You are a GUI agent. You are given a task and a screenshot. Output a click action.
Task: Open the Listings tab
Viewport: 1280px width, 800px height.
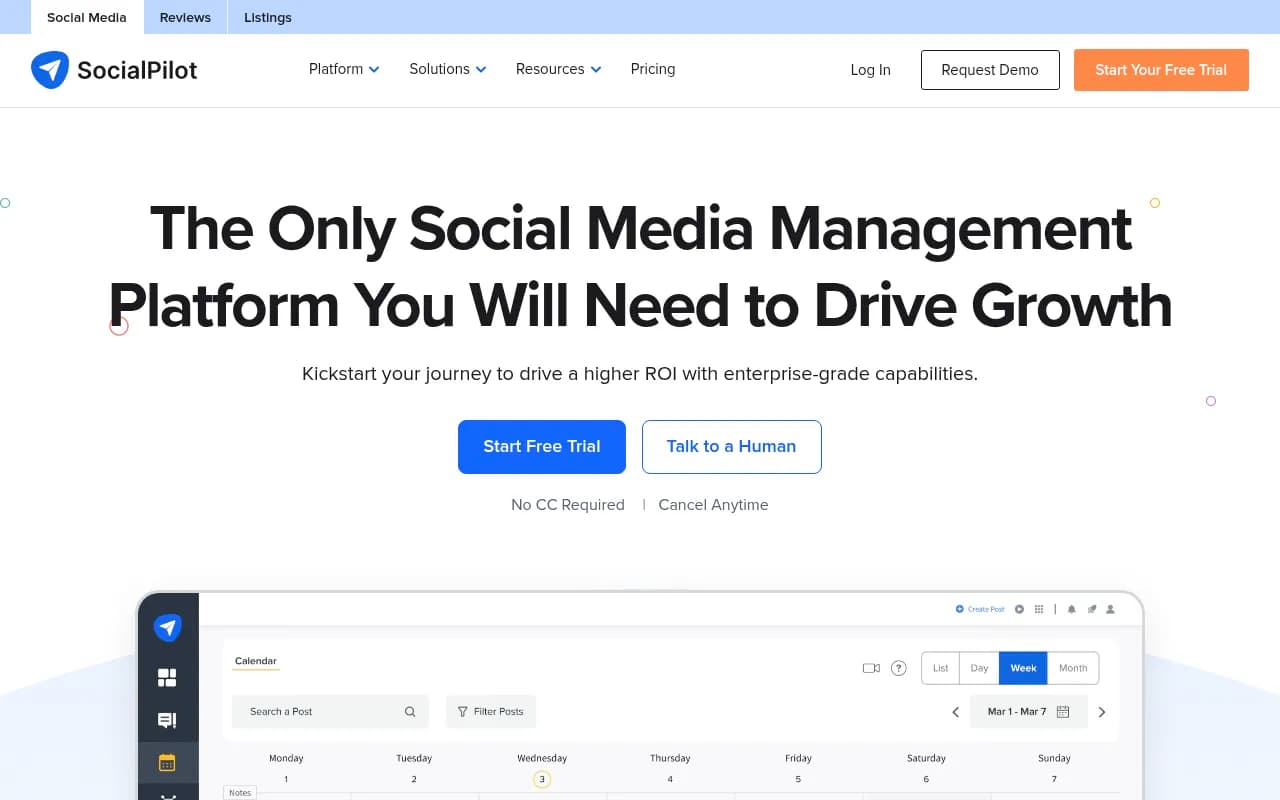coord(267,17)
